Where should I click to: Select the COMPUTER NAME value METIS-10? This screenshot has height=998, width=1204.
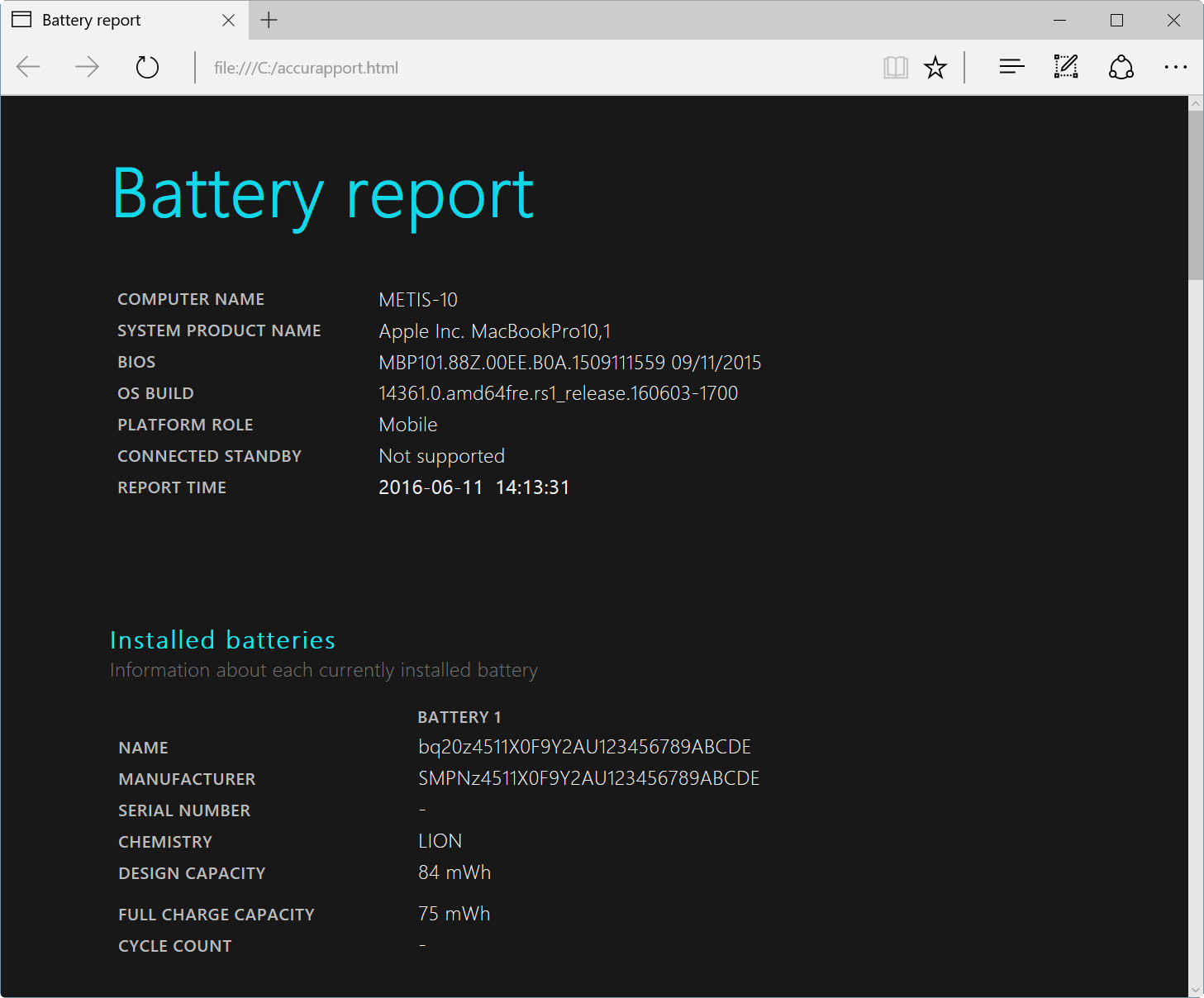pyautogui.click(x=417, y=299)
